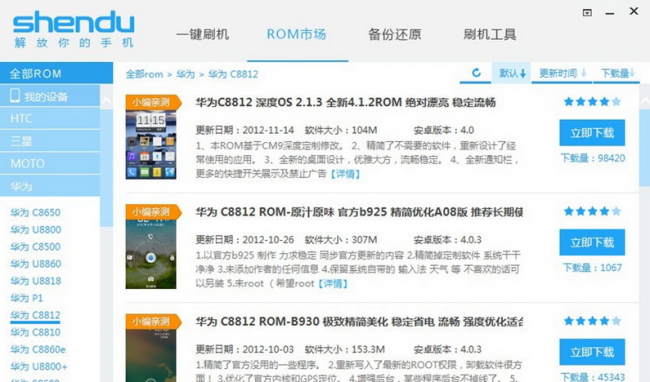Open the 原汁原味 官方b925 ROM title
The width and height of the screenshot is (650, 382).
point(359,212)
